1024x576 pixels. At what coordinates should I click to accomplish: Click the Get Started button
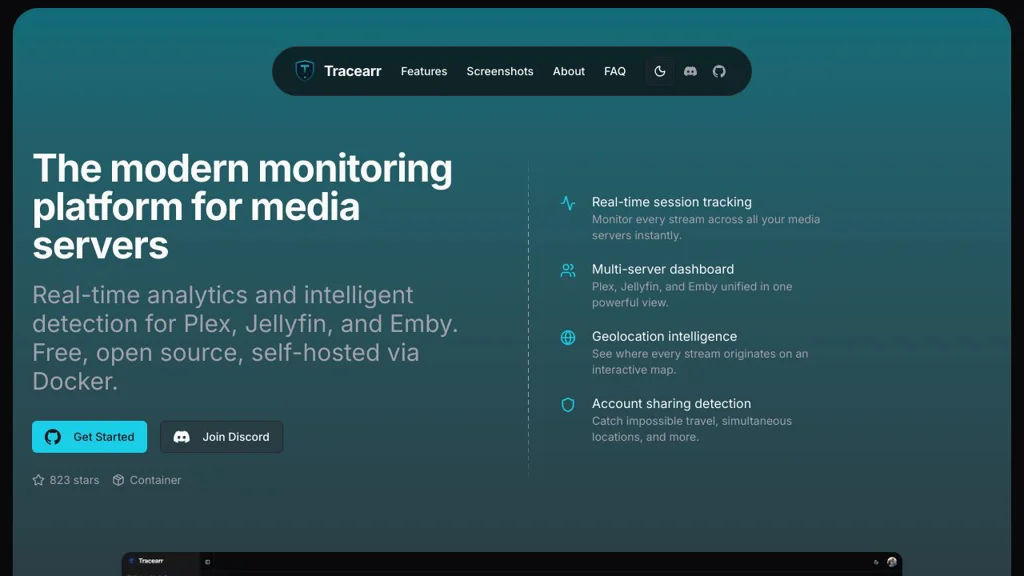(89, 437)
